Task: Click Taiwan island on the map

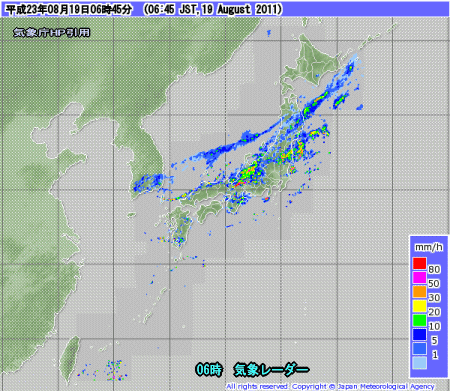Action: click(x=70, y=360)
